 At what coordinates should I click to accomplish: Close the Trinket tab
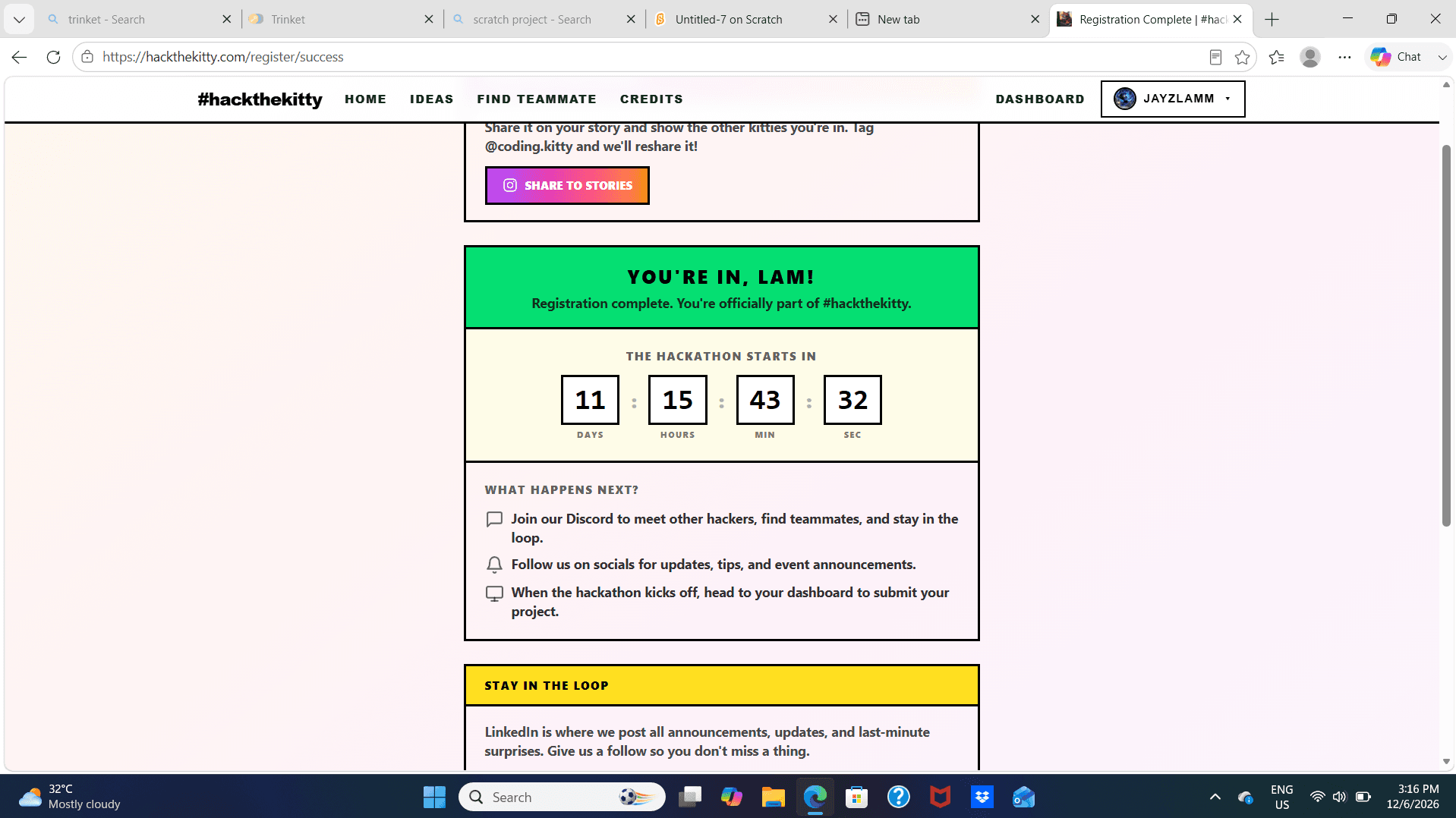click(429, 20)
